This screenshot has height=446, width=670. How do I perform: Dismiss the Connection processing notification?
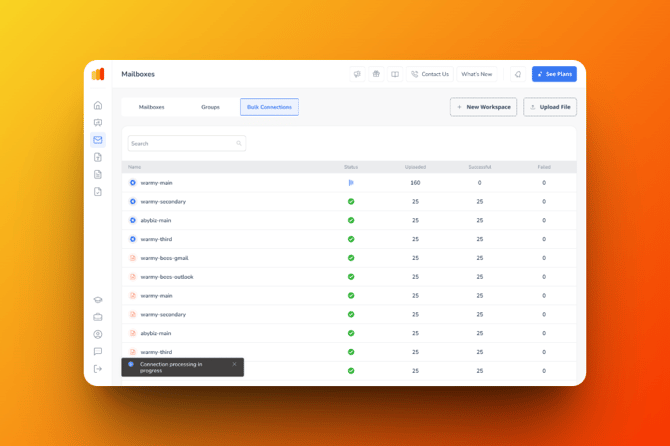235,364
